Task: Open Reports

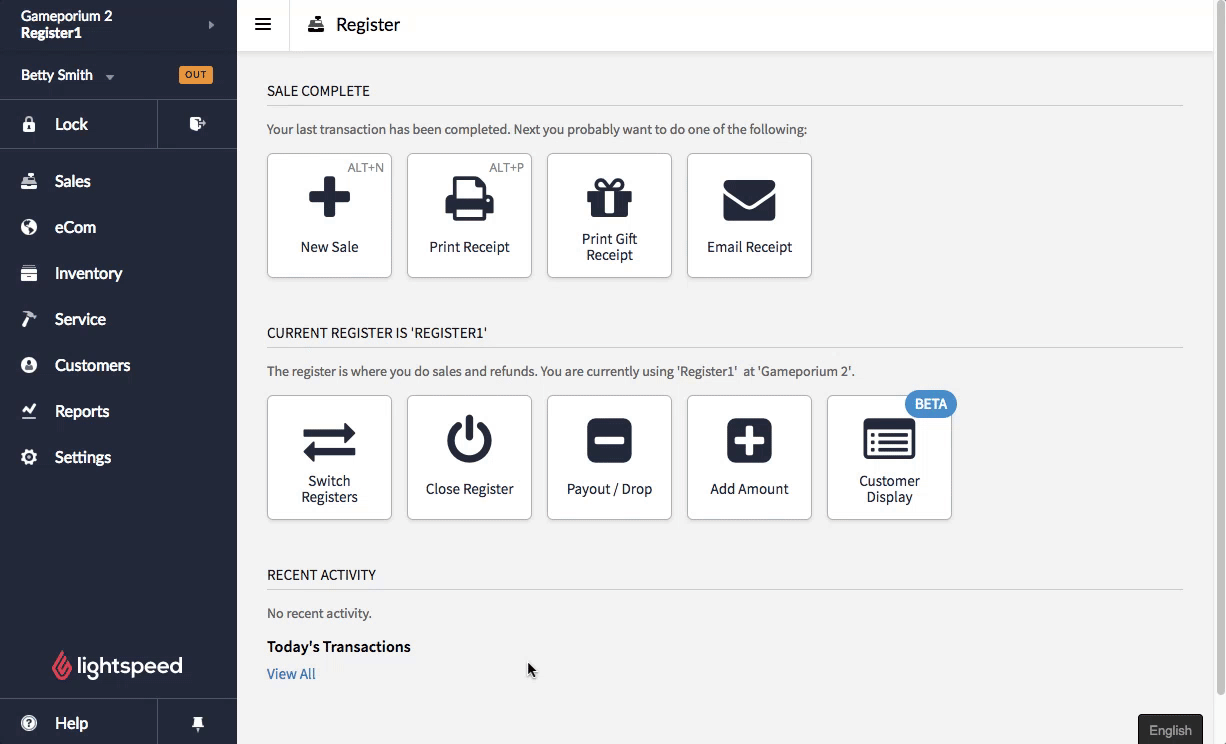Action: 118,411
